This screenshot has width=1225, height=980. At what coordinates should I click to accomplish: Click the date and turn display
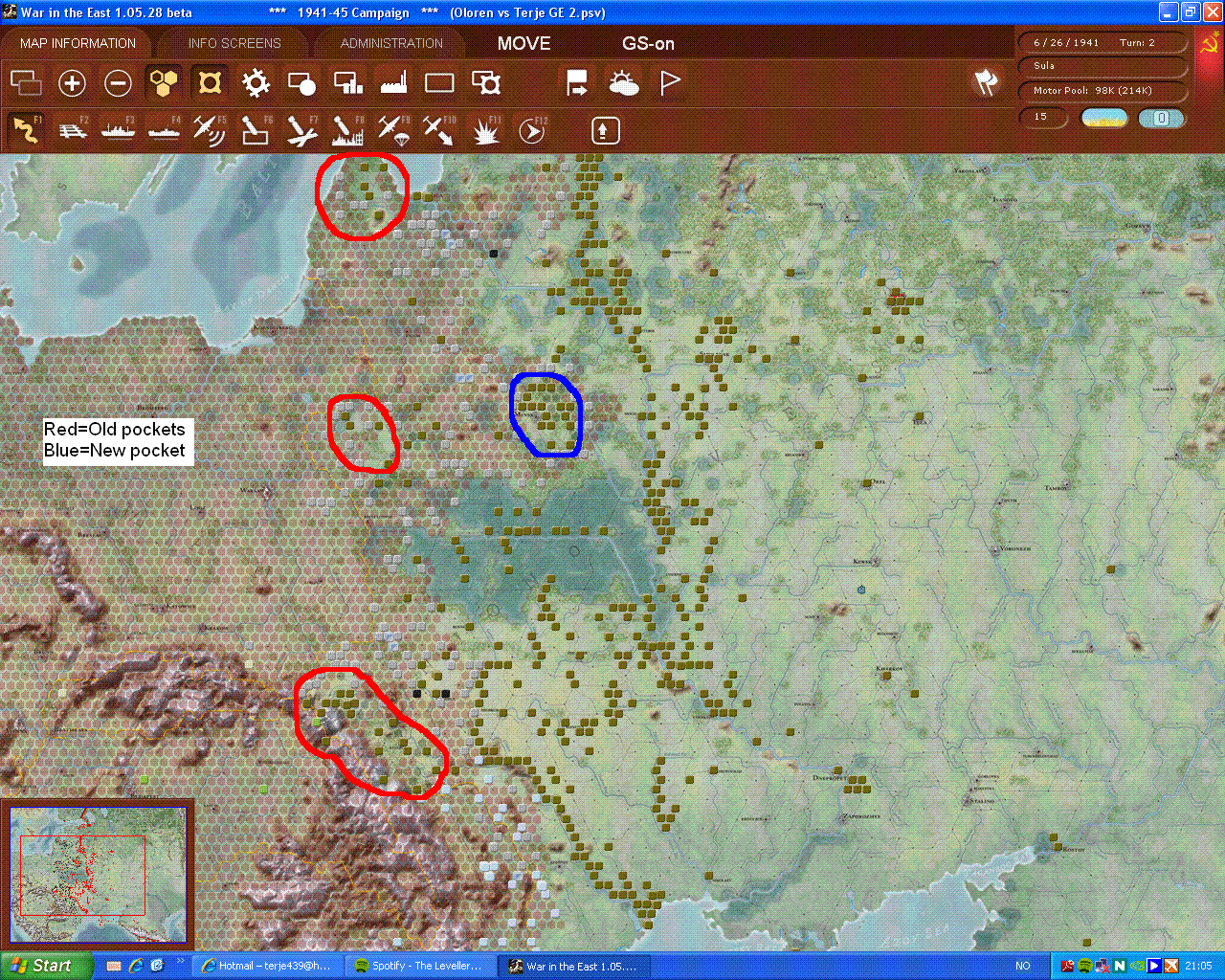pyautogui.click(x=1103, y=43)
